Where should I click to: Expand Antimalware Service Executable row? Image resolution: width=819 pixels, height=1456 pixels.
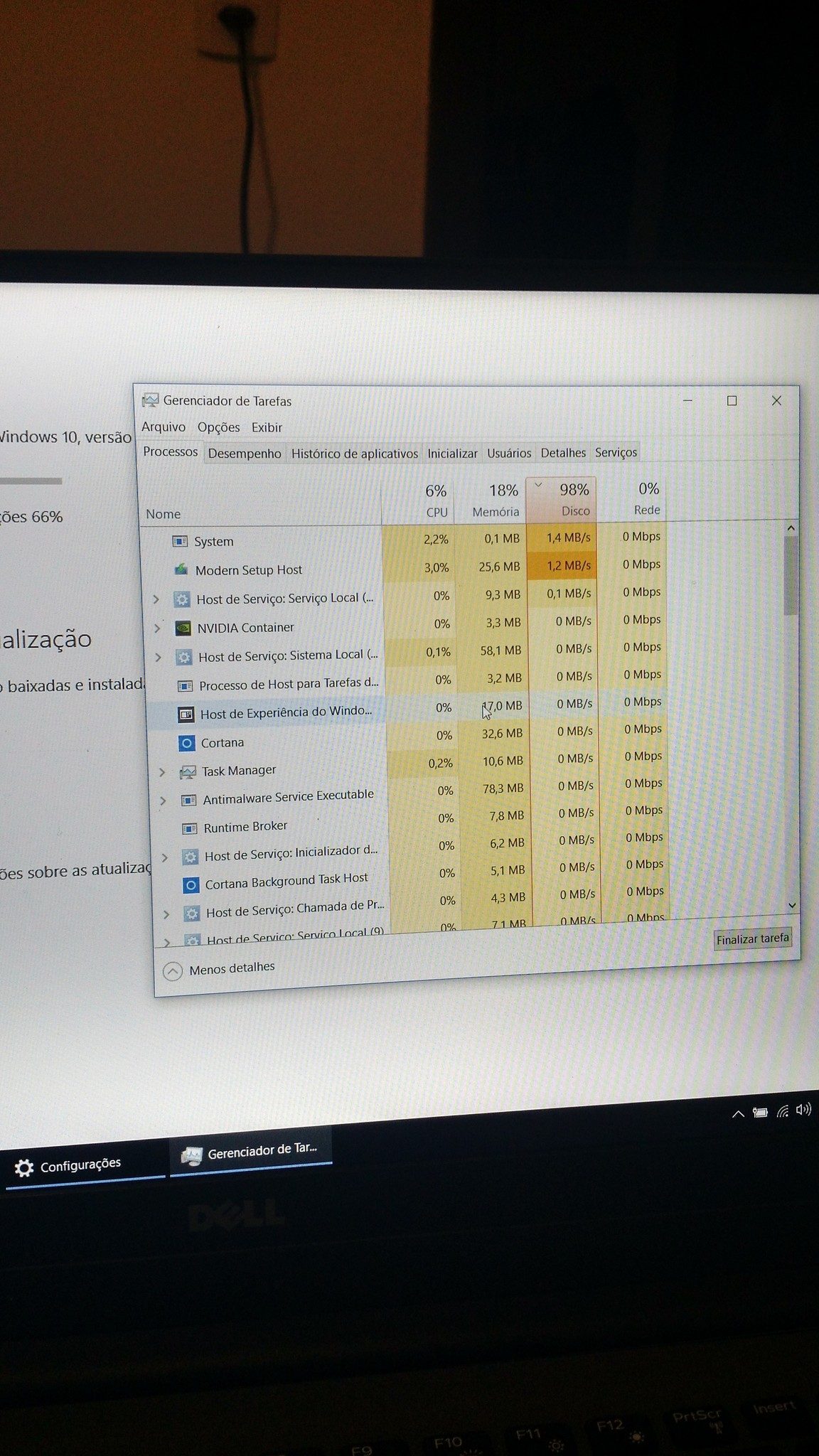point(163,801)
